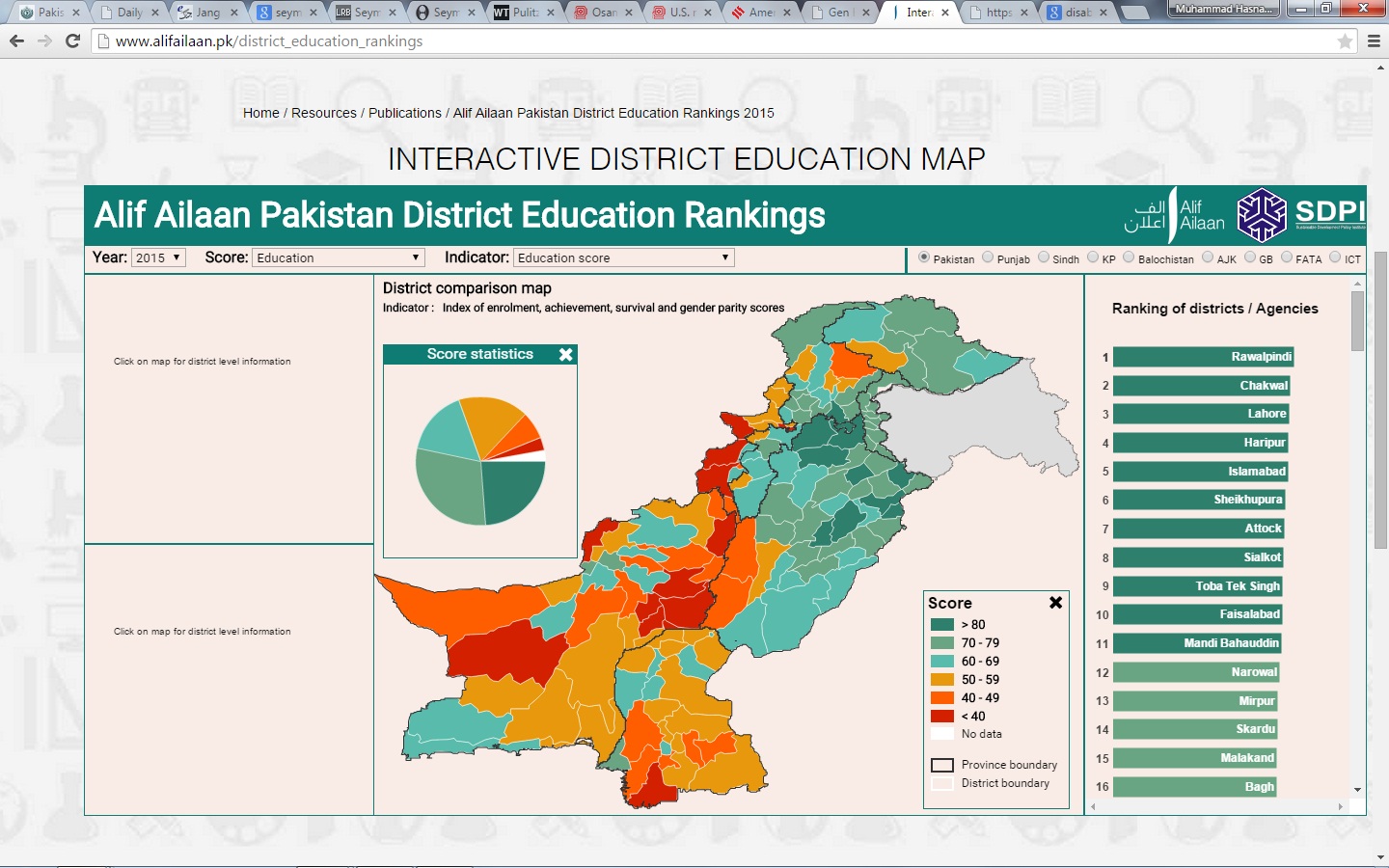Click ranking list vertical scrollbar thumb
Image resolution: width=1389 pixels, height=868 pixels.
click(1357, 320)
